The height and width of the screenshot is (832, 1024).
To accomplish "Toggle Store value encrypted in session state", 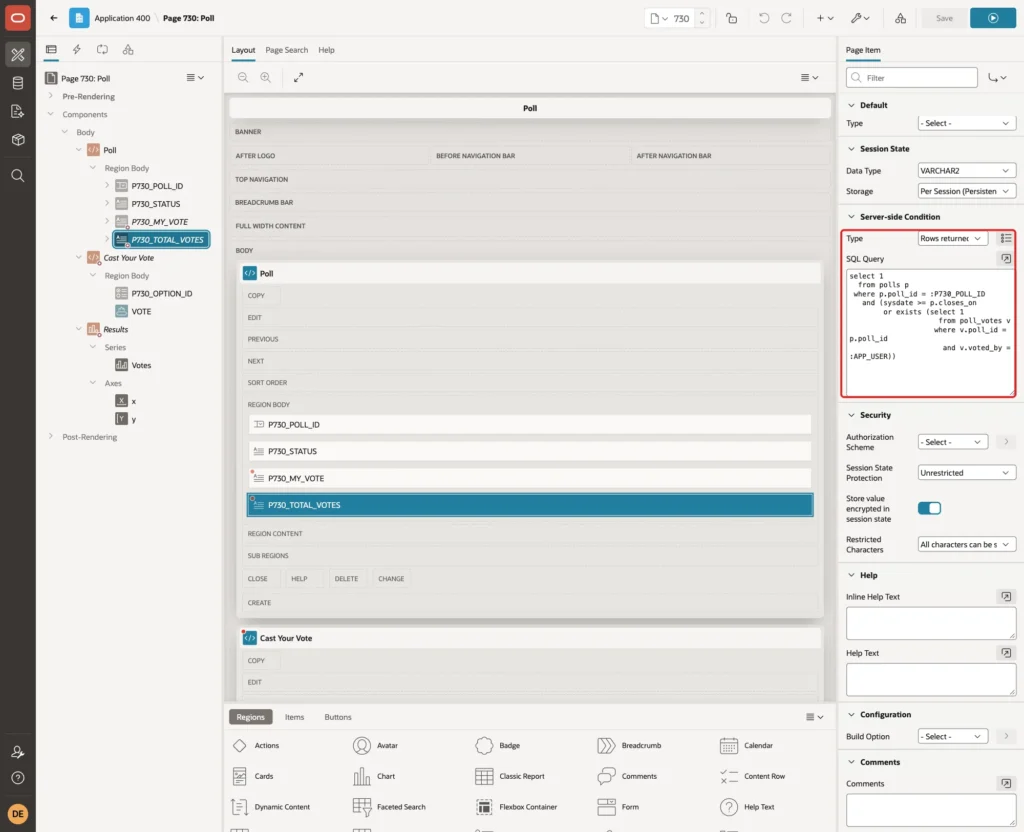I will (929, 508).
